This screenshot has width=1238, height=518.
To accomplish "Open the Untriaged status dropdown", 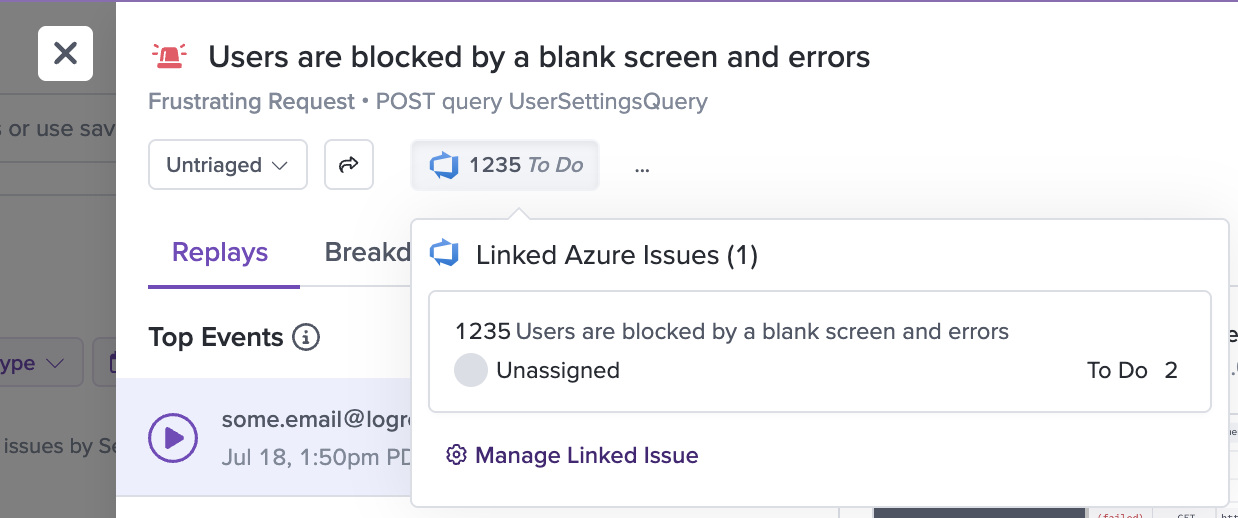I will [228, 165].
